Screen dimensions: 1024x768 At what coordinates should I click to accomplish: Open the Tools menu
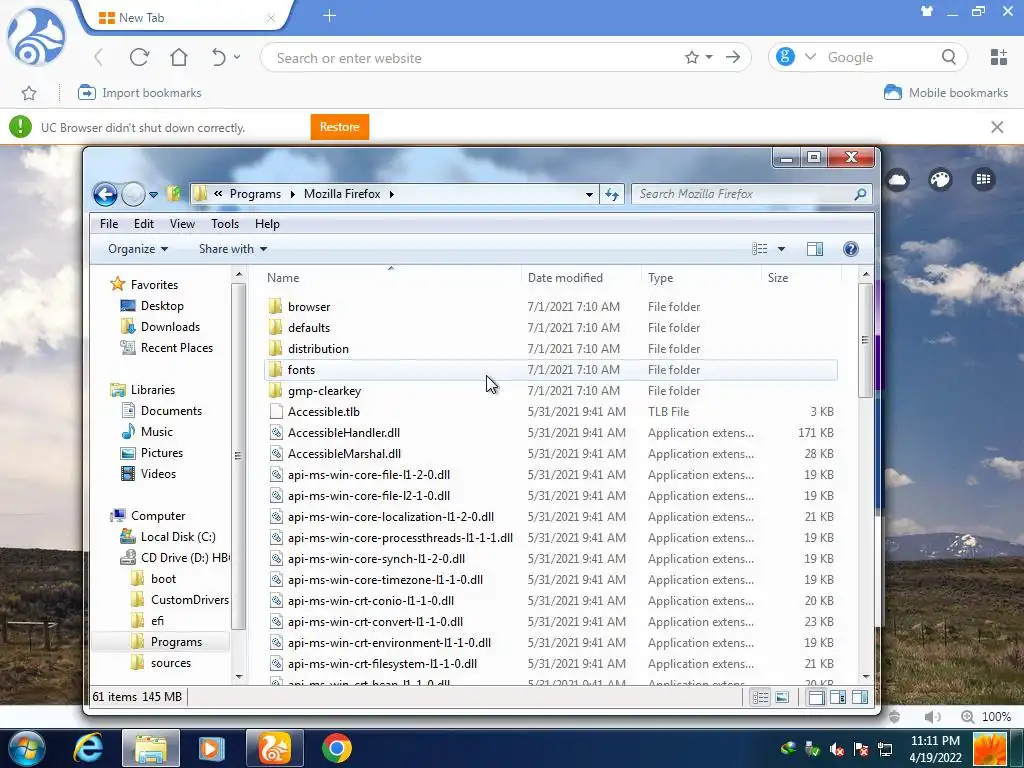click(x=225, y=223)
